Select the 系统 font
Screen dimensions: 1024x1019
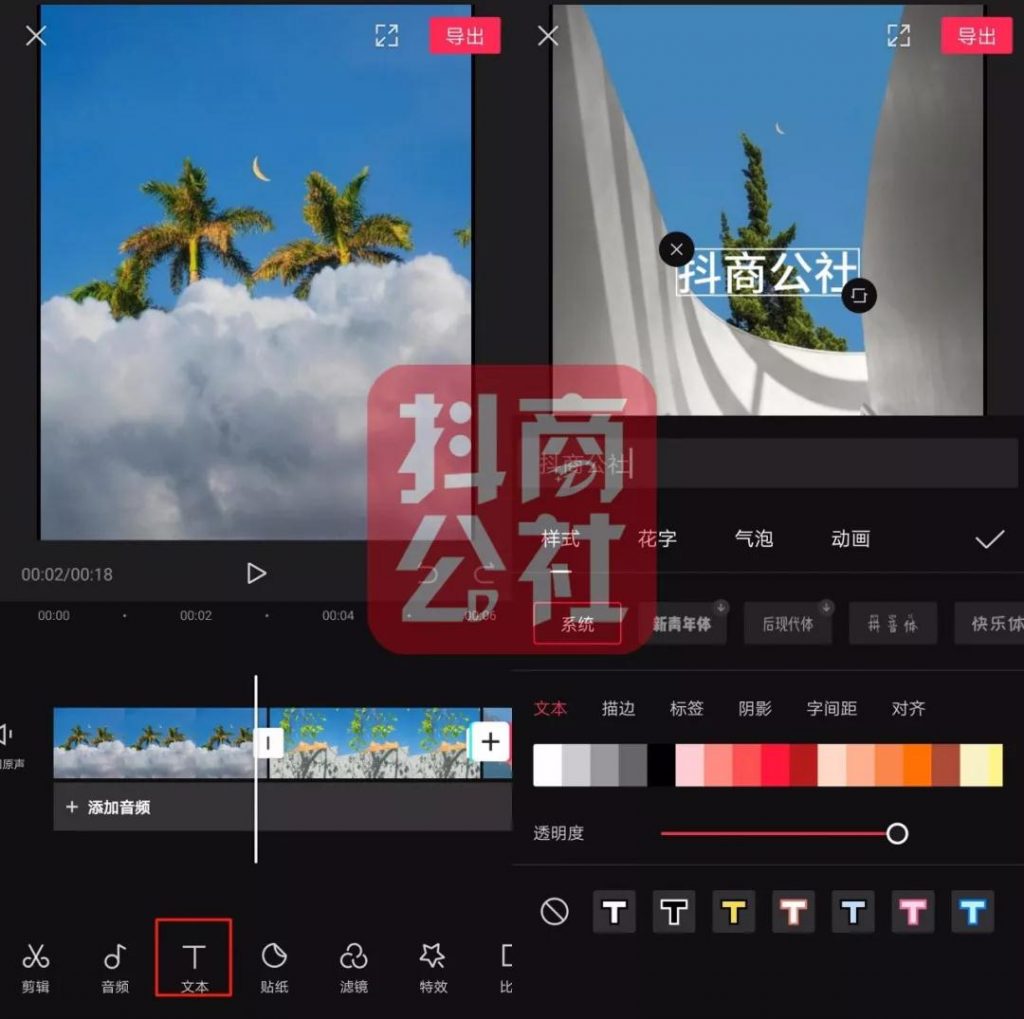click(577, 624)
